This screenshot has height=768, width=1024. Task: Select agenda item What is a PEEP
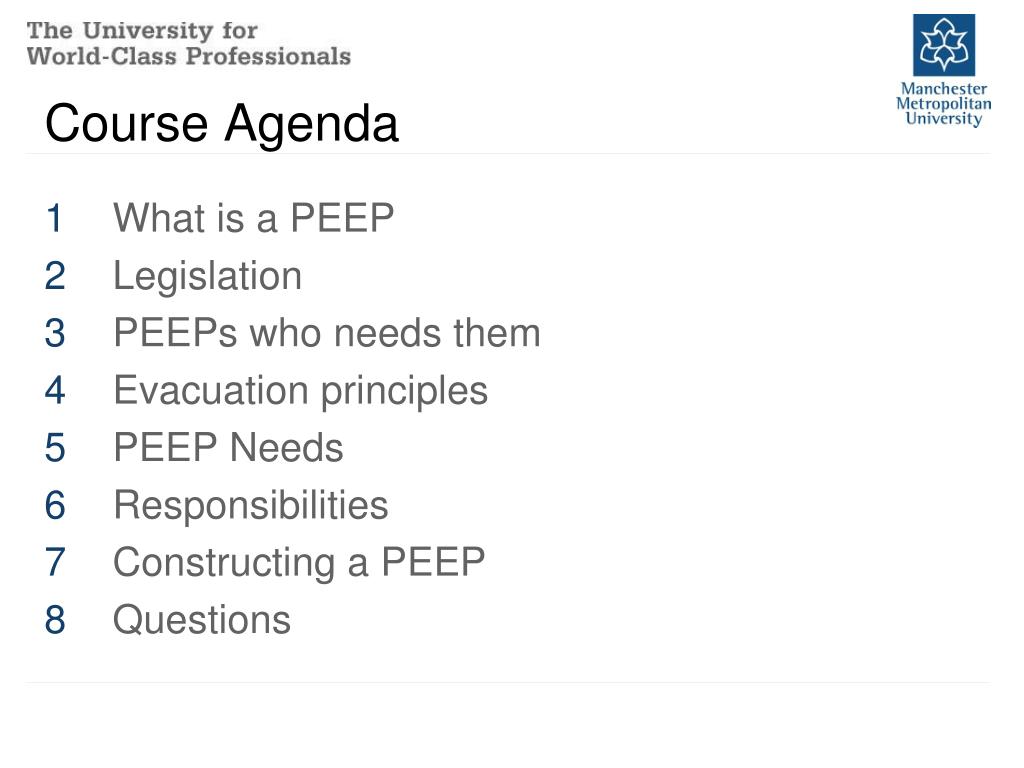point(253,218)
